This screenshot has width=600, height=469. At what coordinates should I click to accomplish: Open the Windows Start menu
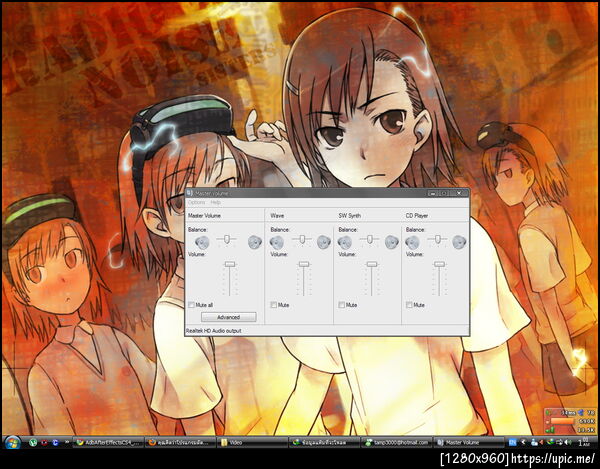(13, 443)
